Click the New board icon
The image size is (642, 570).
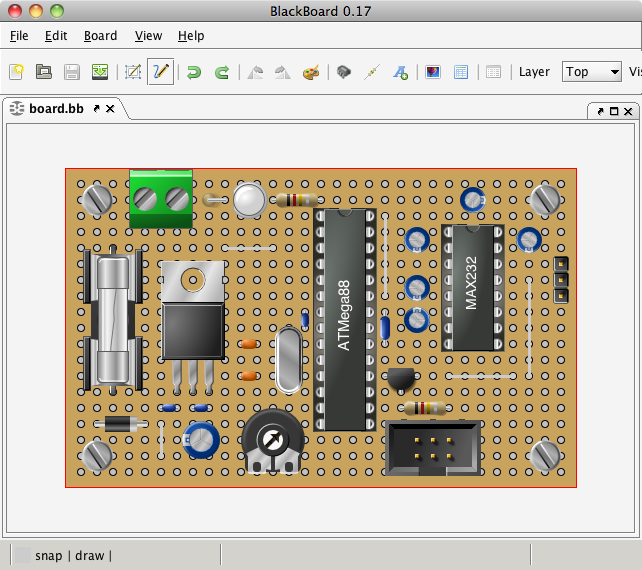[x=16, y=72]
